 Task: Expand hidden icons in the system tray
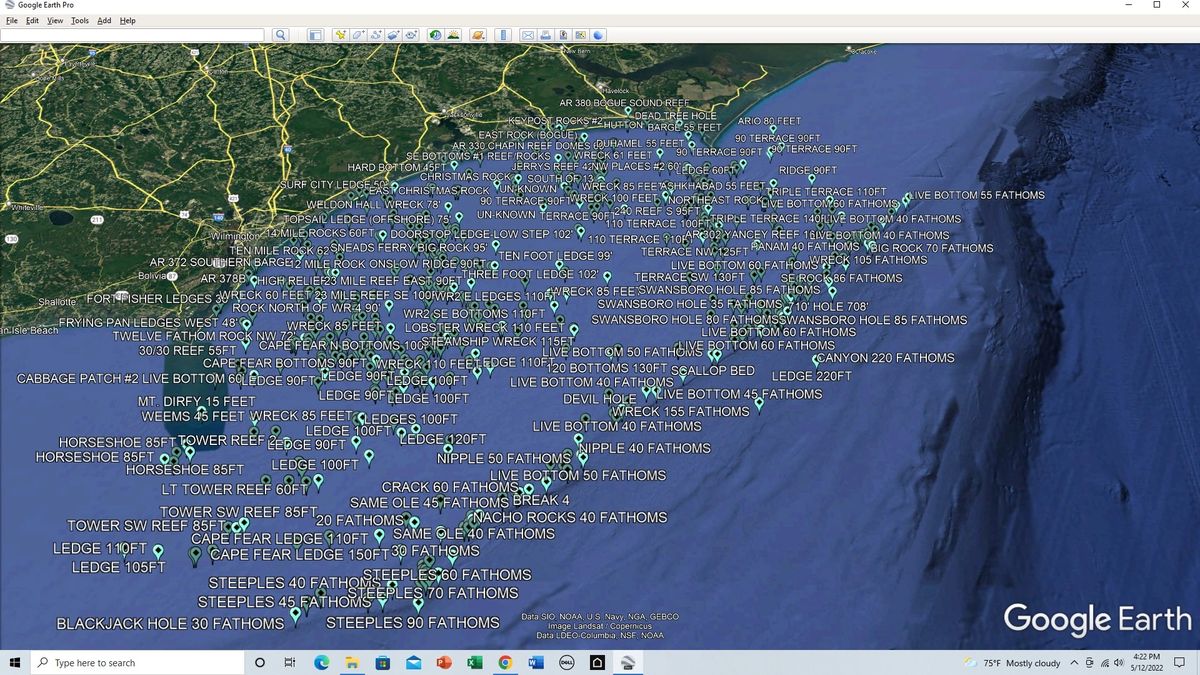coord(1075,662)
